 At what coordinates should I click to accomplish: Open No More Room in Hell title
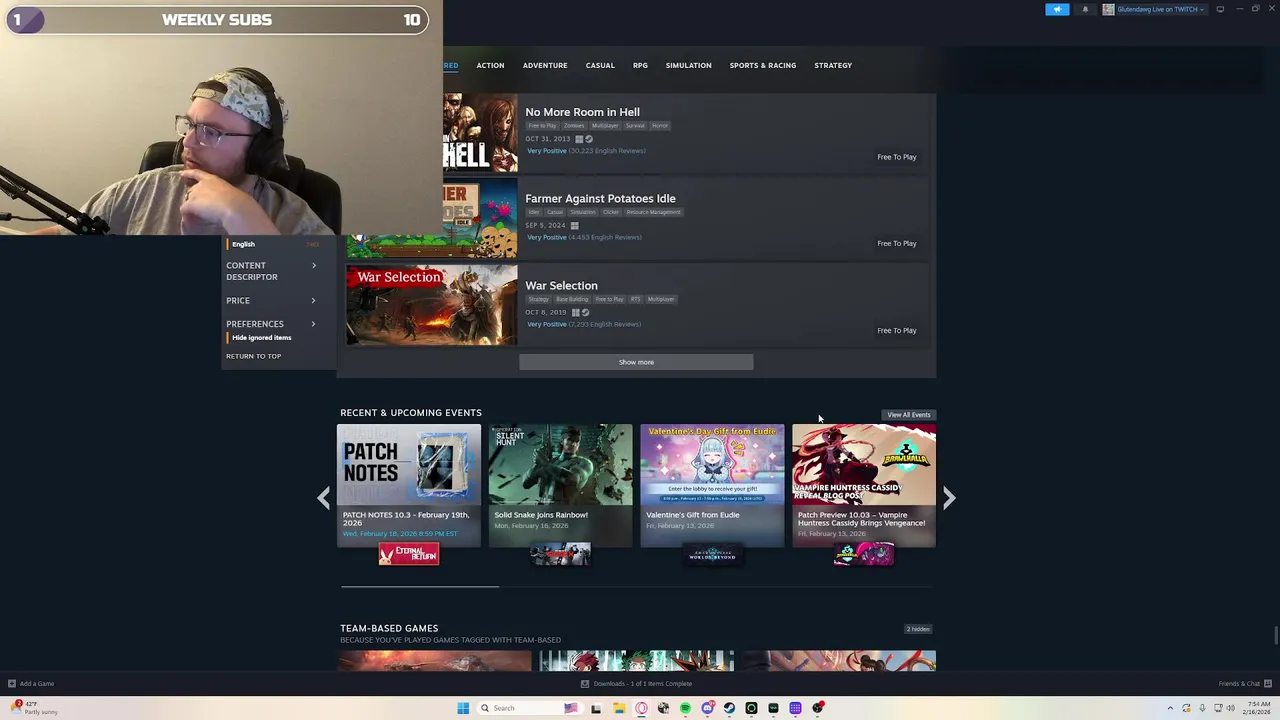[582, 112]
